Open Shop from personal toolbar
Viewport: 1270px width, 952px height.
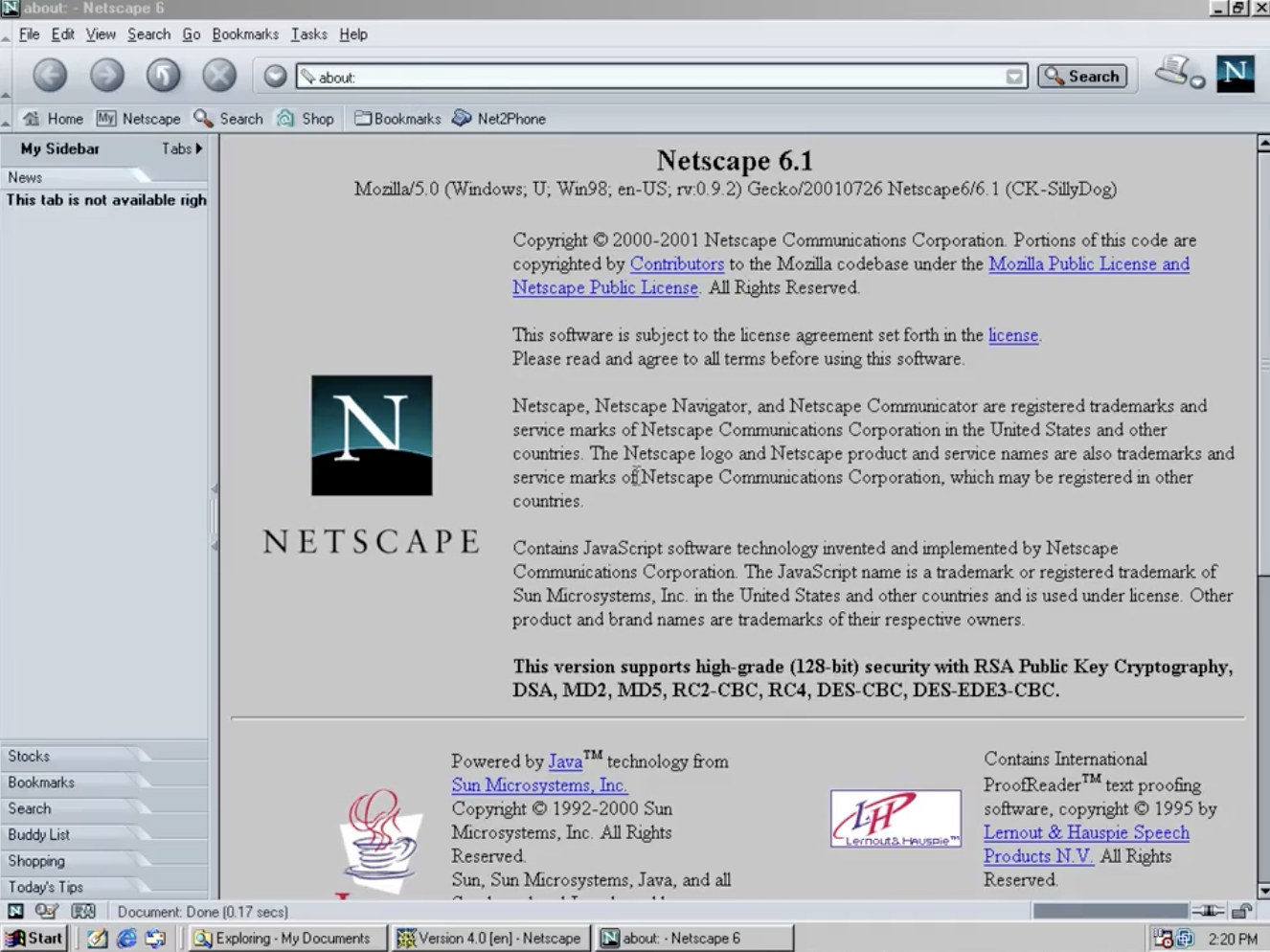tap(306, 119)
